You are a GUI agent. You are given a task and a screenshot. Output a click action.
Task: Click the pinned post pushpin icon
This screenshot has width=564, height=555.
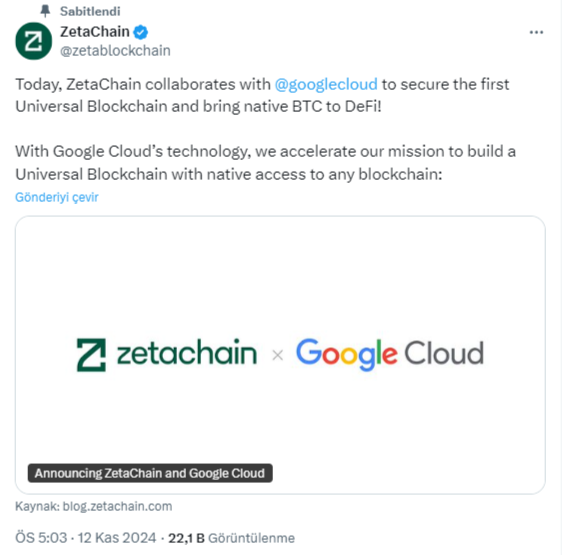click(45, 11)
